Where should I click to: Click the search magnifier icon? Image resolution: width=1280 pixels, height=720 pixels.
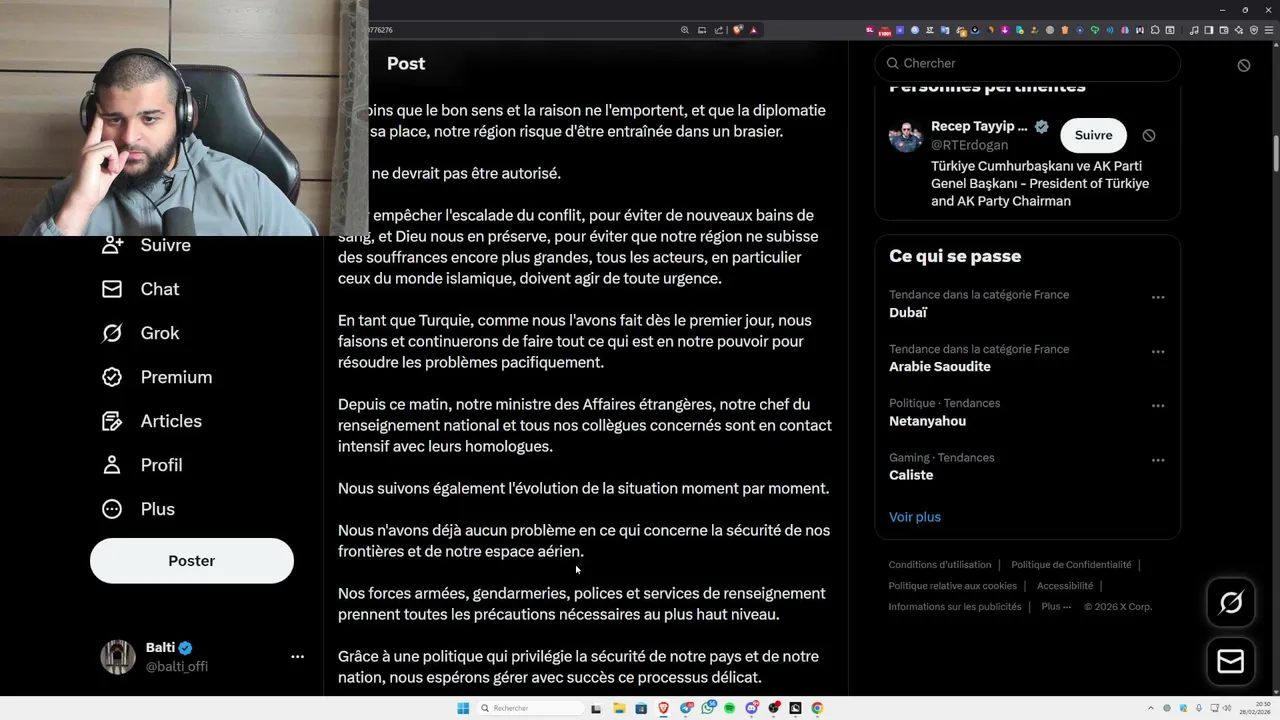click(x=892, y=63)
